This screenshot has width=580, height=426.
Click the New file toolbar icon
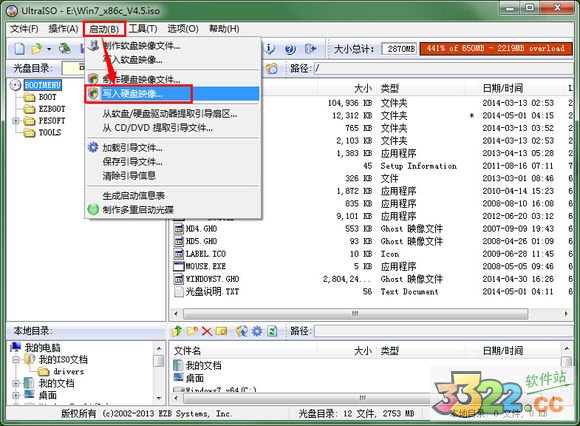click(20, 48)
